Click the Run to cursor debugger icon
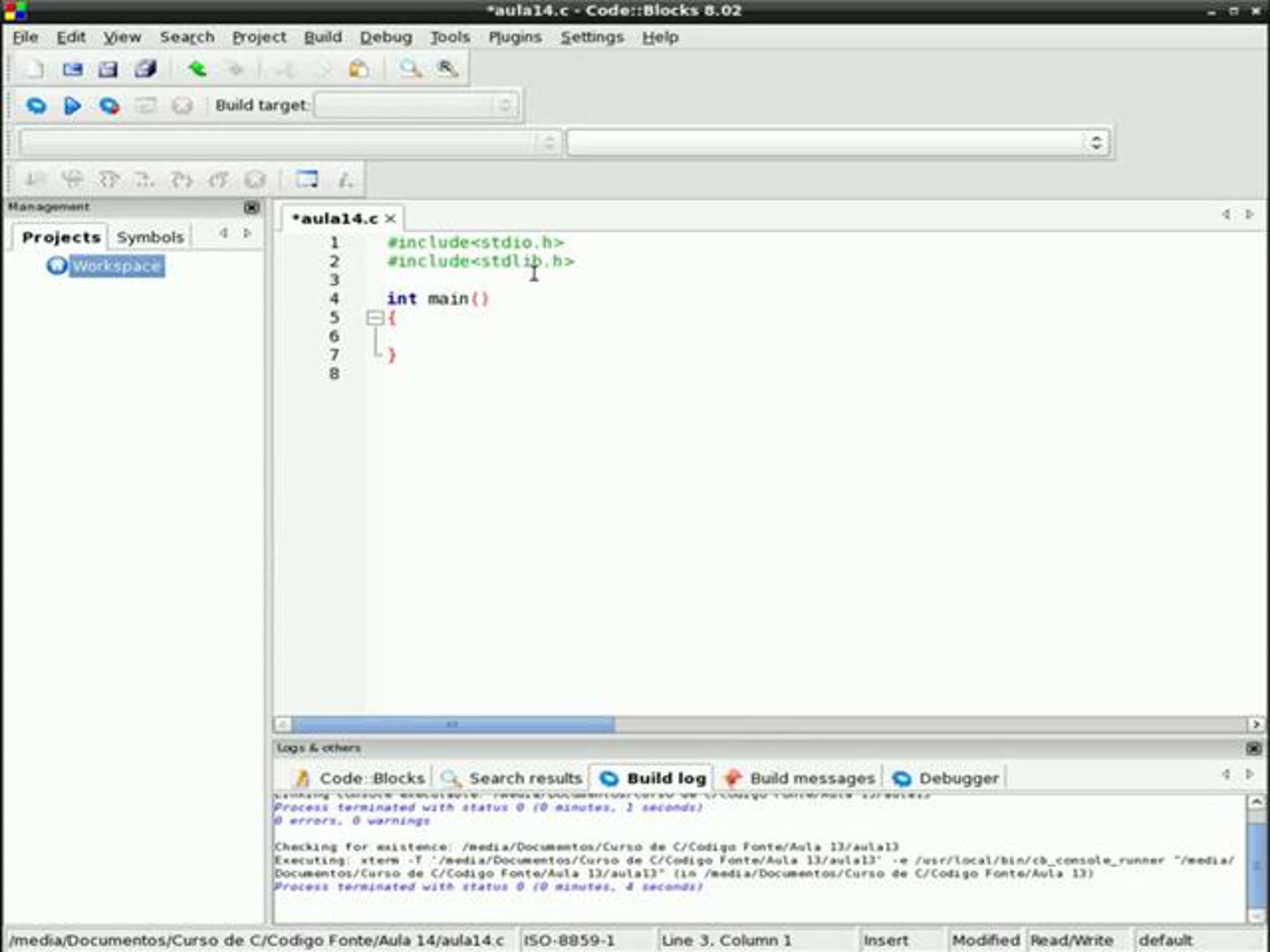This screenshot has height=952, width=1270. (x=72, y=180)
